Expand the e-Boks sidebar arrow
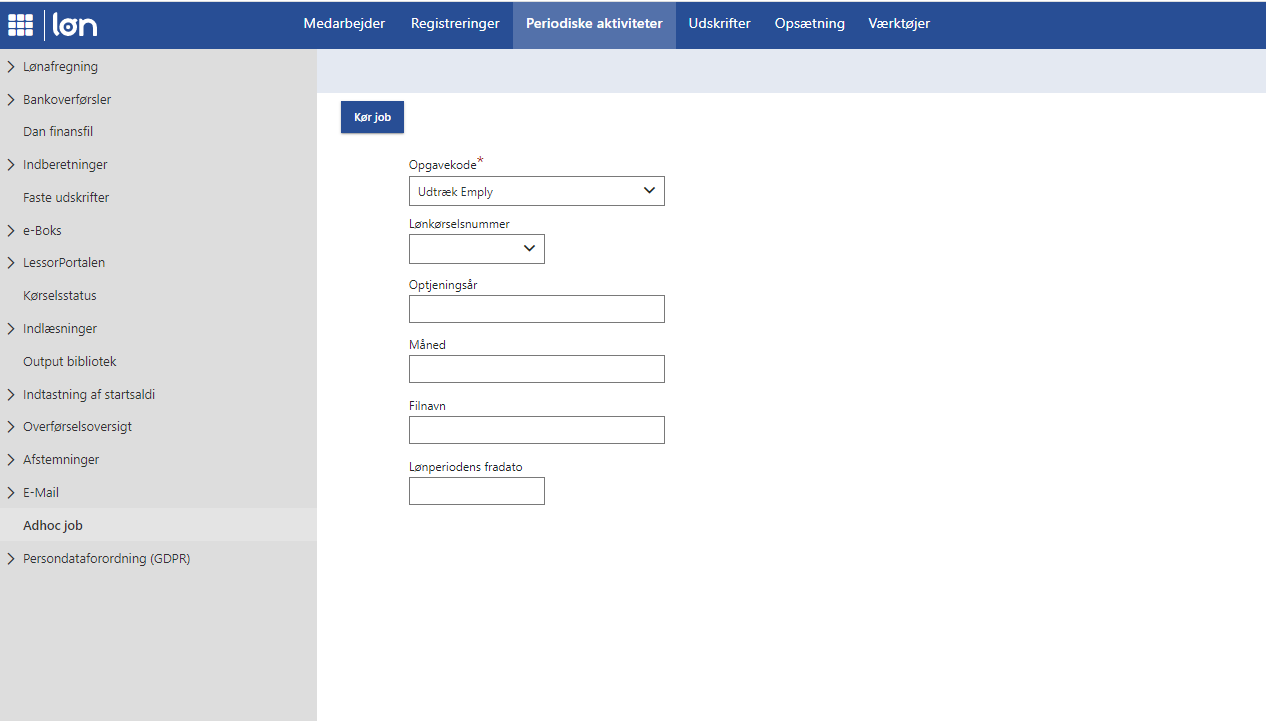Viewport: 1266px width, 721px height. [11, 231]
